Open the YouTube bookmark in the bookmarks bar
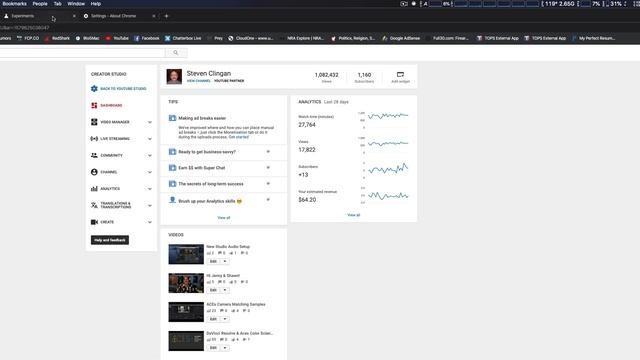 (117, 38)
